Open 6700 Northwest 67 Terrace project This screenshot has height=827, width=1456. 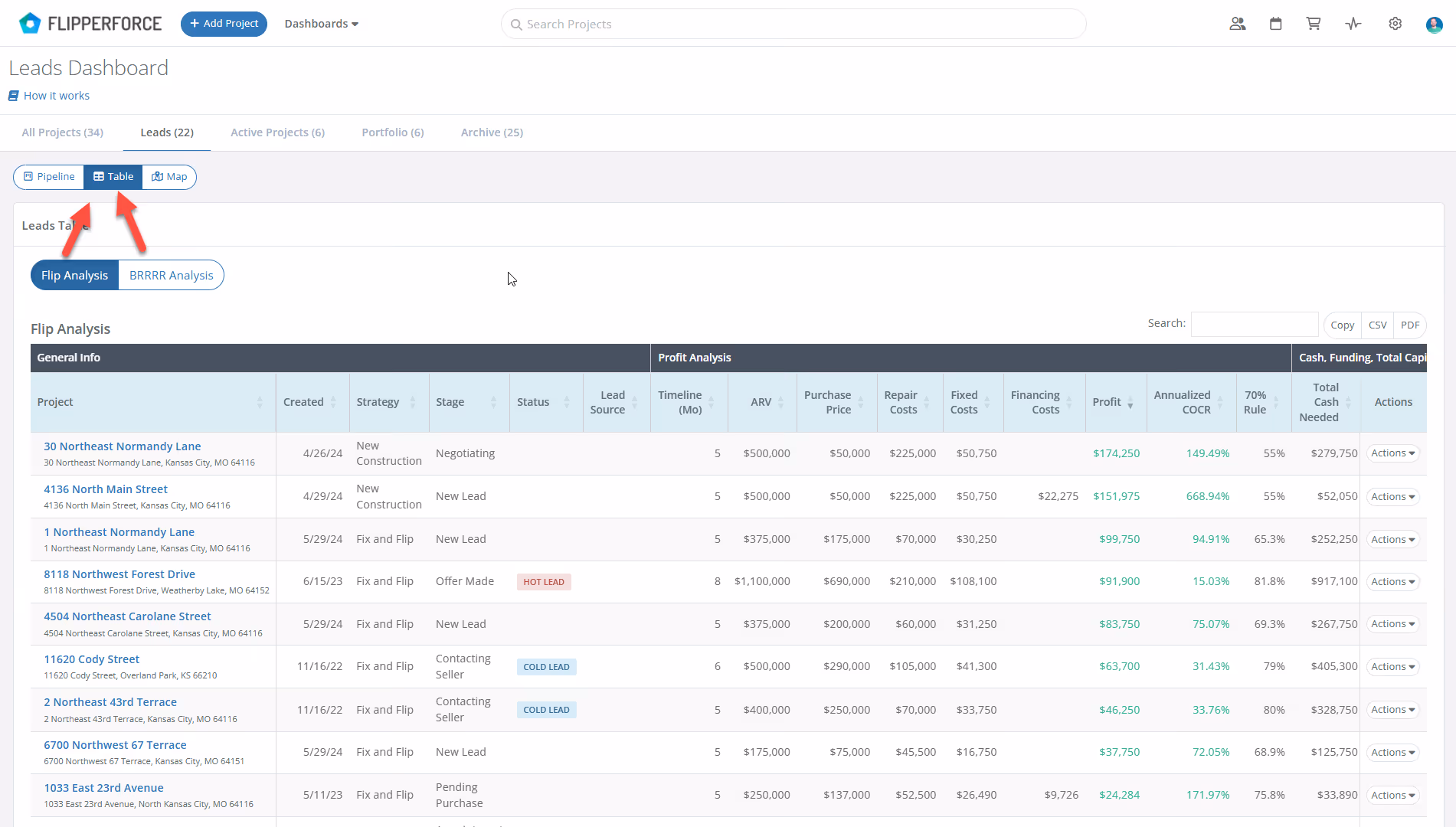click(x=115, y=745)
